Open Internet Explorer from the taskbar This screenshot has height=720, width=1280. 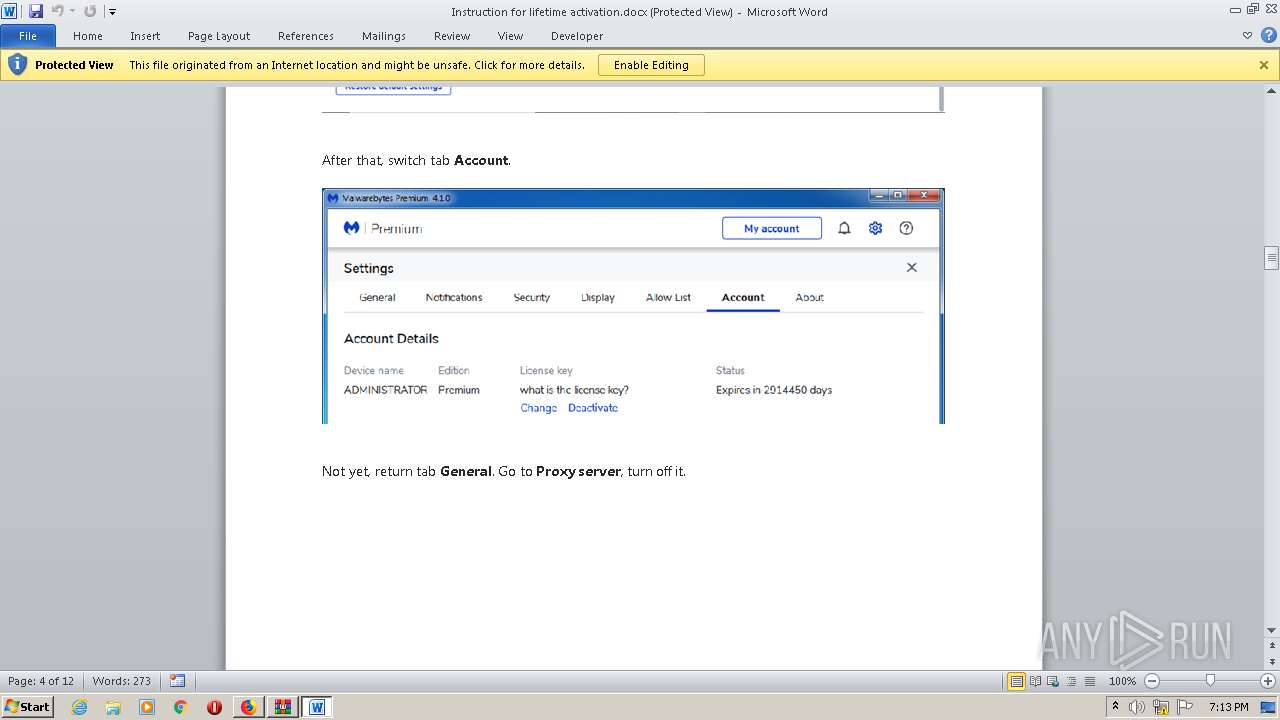click(x=79, y=707)
